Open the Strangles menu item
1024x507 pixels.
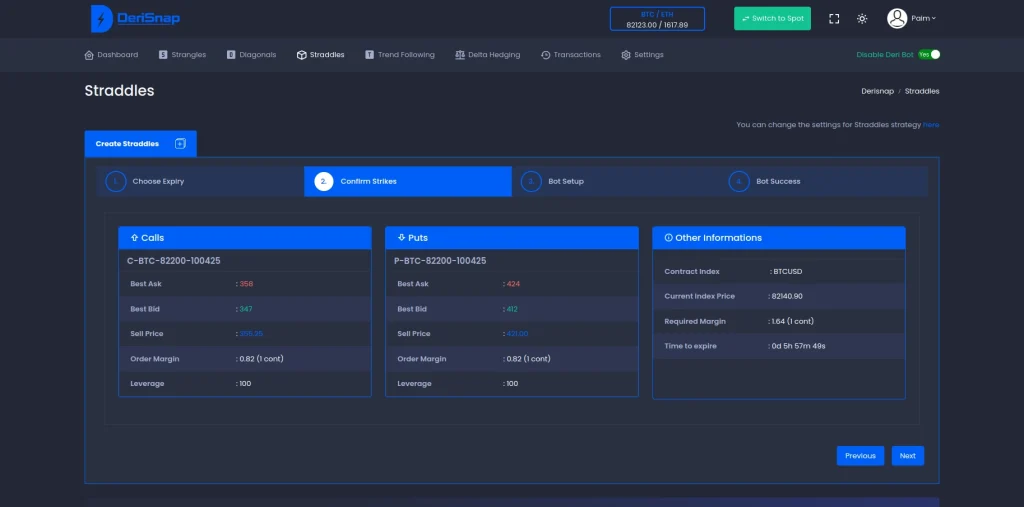pyautogui.click(x=182, y=55)
